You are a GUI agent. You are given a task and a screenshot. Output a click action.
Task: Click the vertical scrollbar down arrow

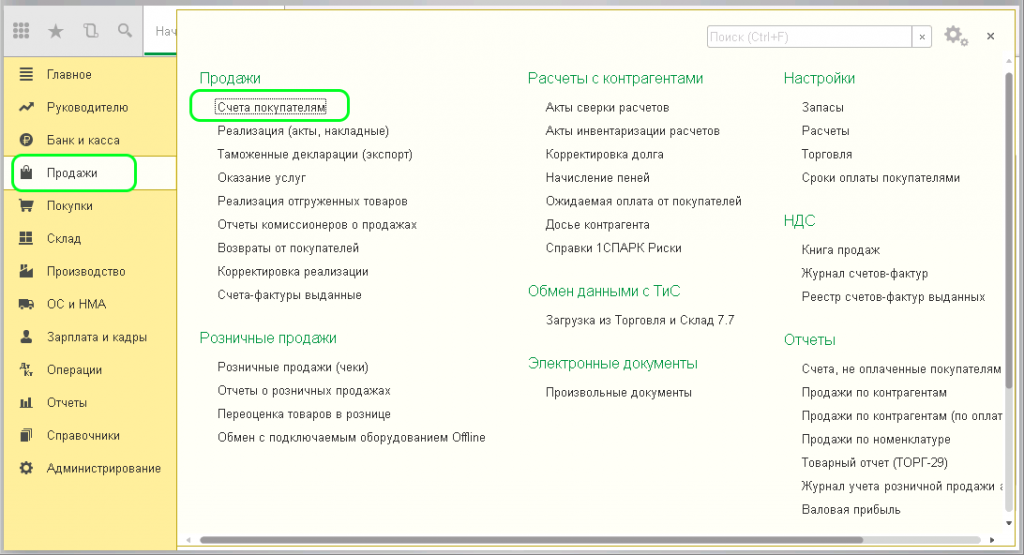(x=1009, y=523)
